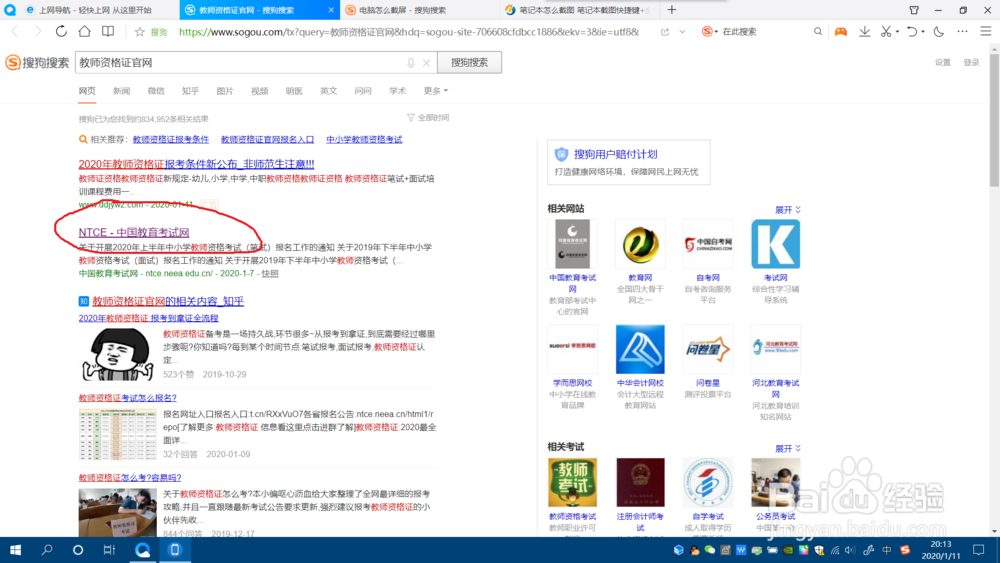Viewport: 1000px width, 563px height.
Task: Open NTCE - 中国教育考试网 result
Action: point(134,232)
